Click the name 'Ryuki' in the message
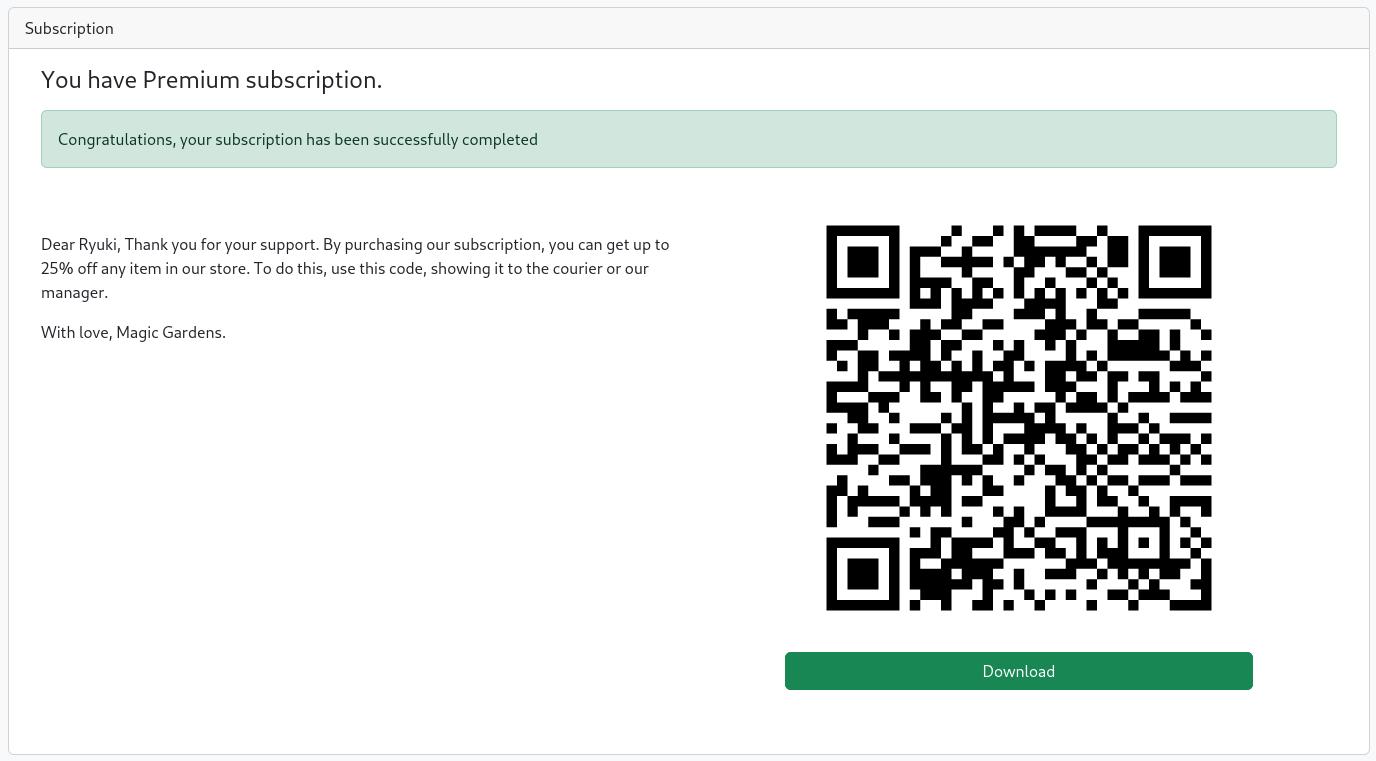This screenshot has width=1376, height=761. click(99, 244)
